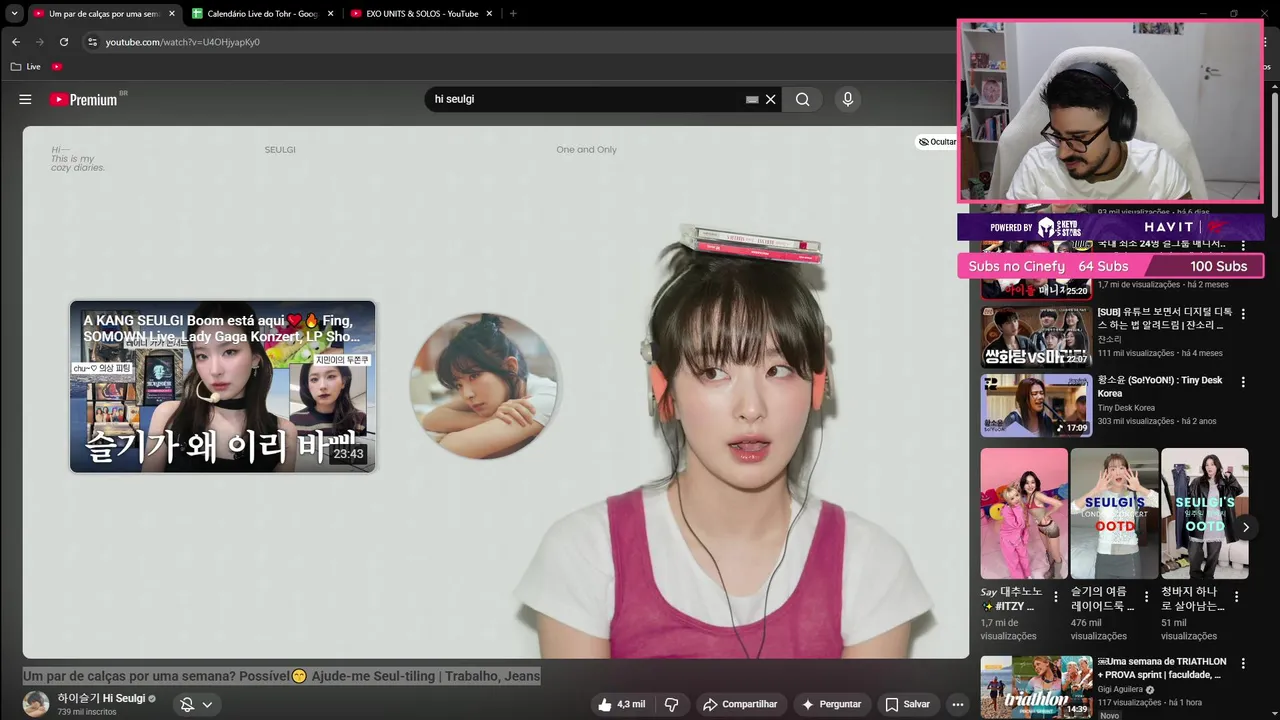Hide end screen with Ocultar button
Image resolution: width=1280 pixels, height=720 pixels.
[937, 142]
